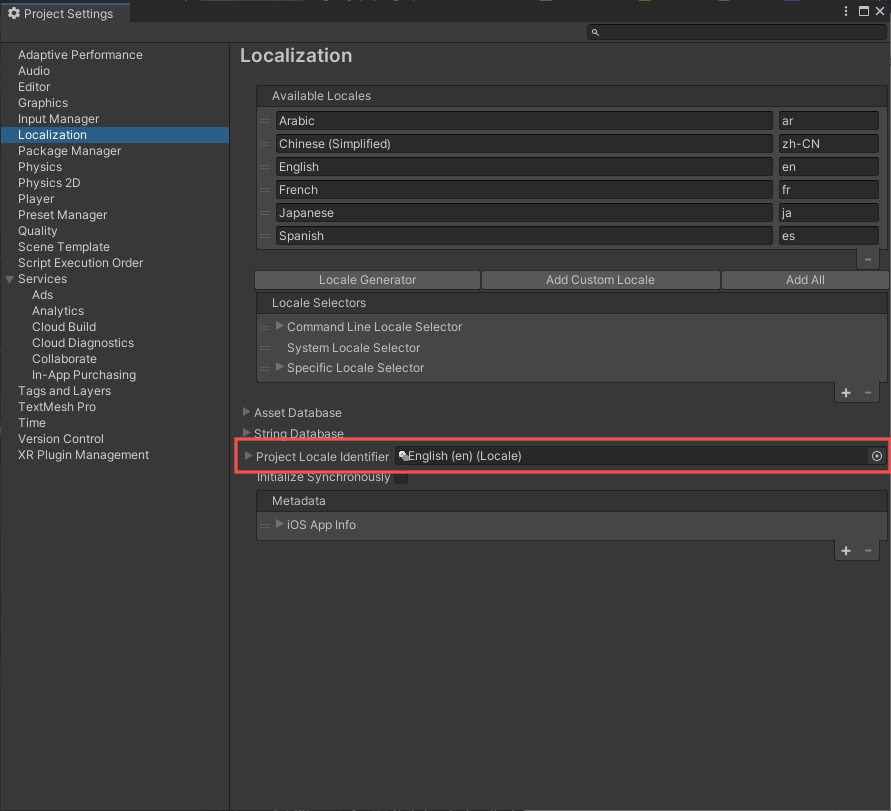
Task: Remove the selected locale using the minus icon
Action: pyautogui.click(x=867, y=258)
